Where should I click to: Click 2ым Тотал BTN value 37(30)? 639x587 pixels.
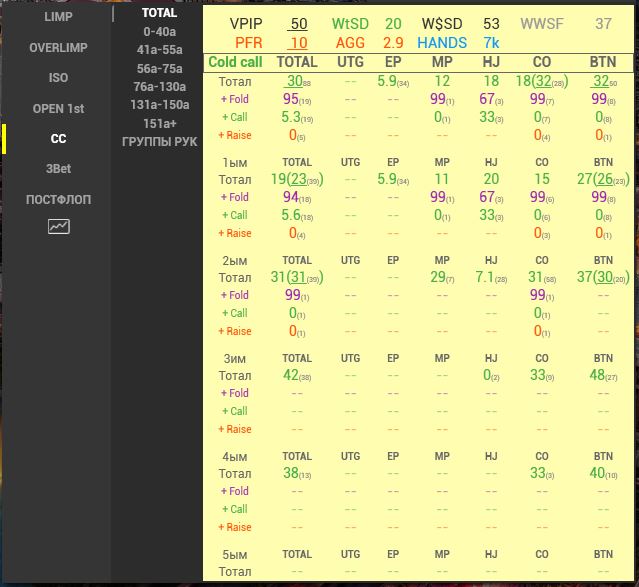(603, 278)
